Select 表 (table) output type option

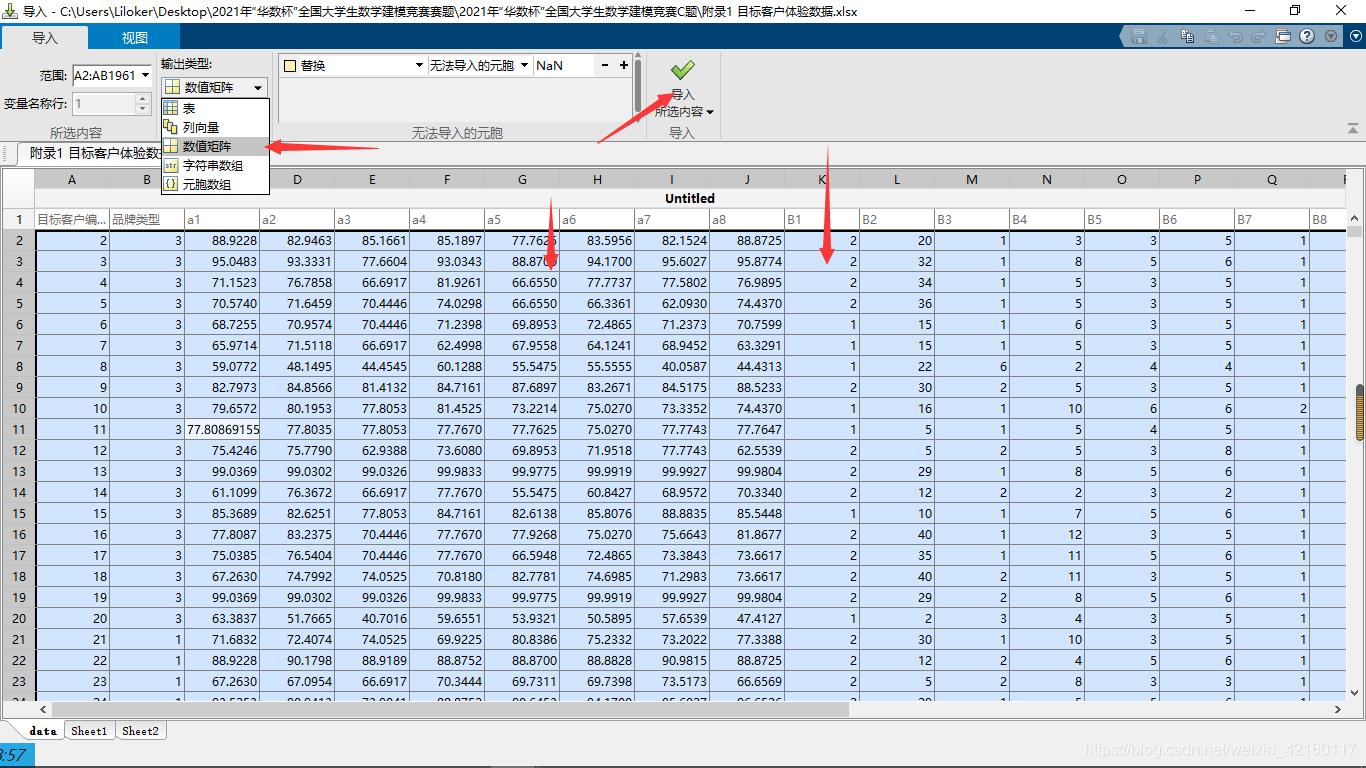tap(189, 108)
